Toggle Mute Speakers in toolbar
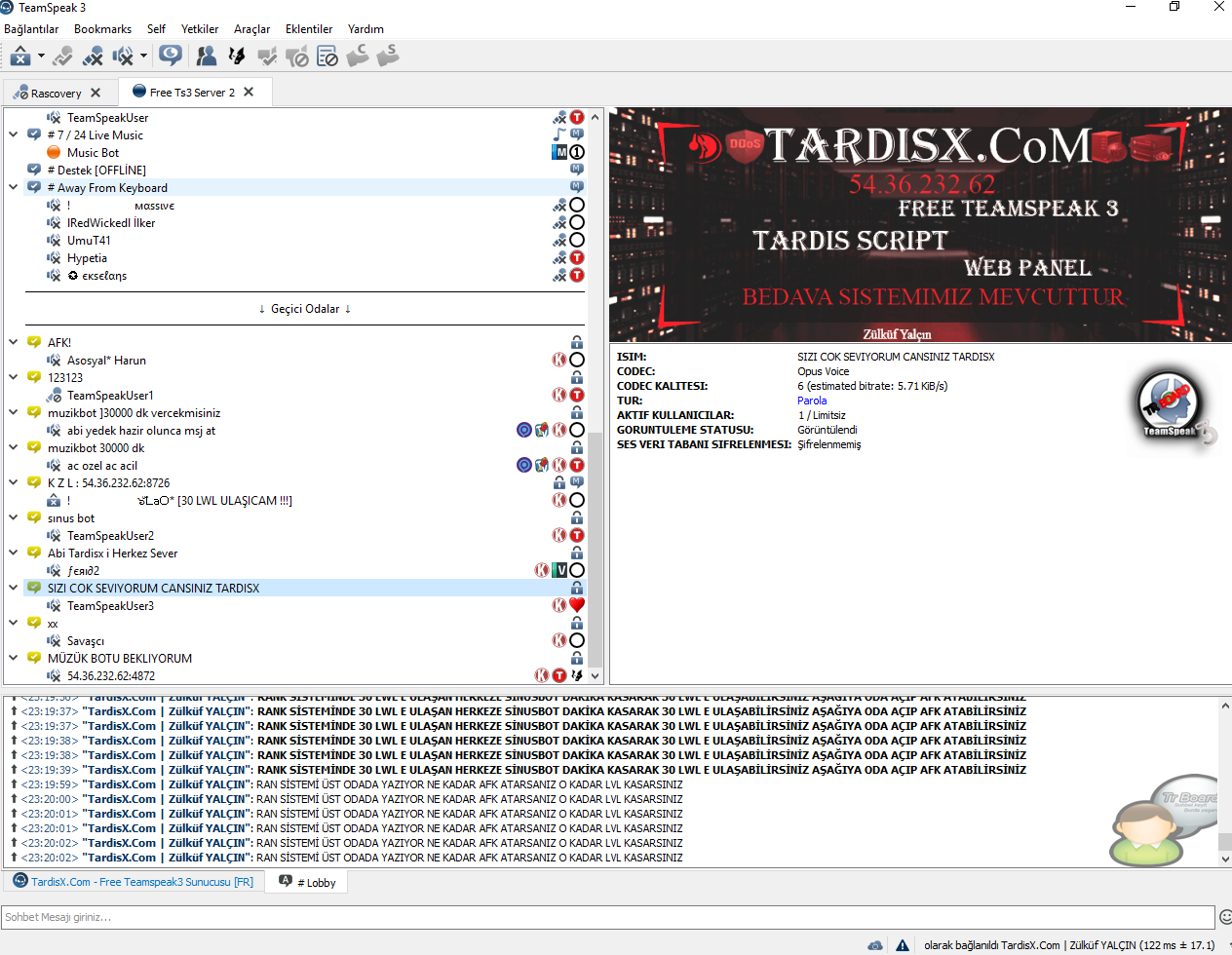Image resolution: width=1232 pixels, height=955 pixels. [123, 57]
